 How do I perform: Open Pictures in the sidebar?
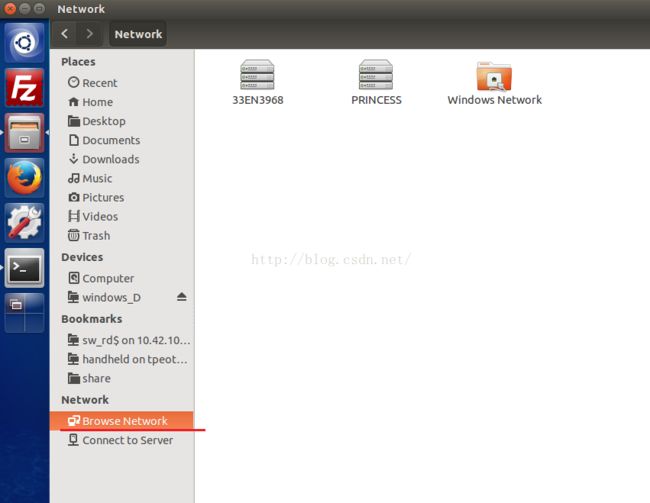pos(122,197)
